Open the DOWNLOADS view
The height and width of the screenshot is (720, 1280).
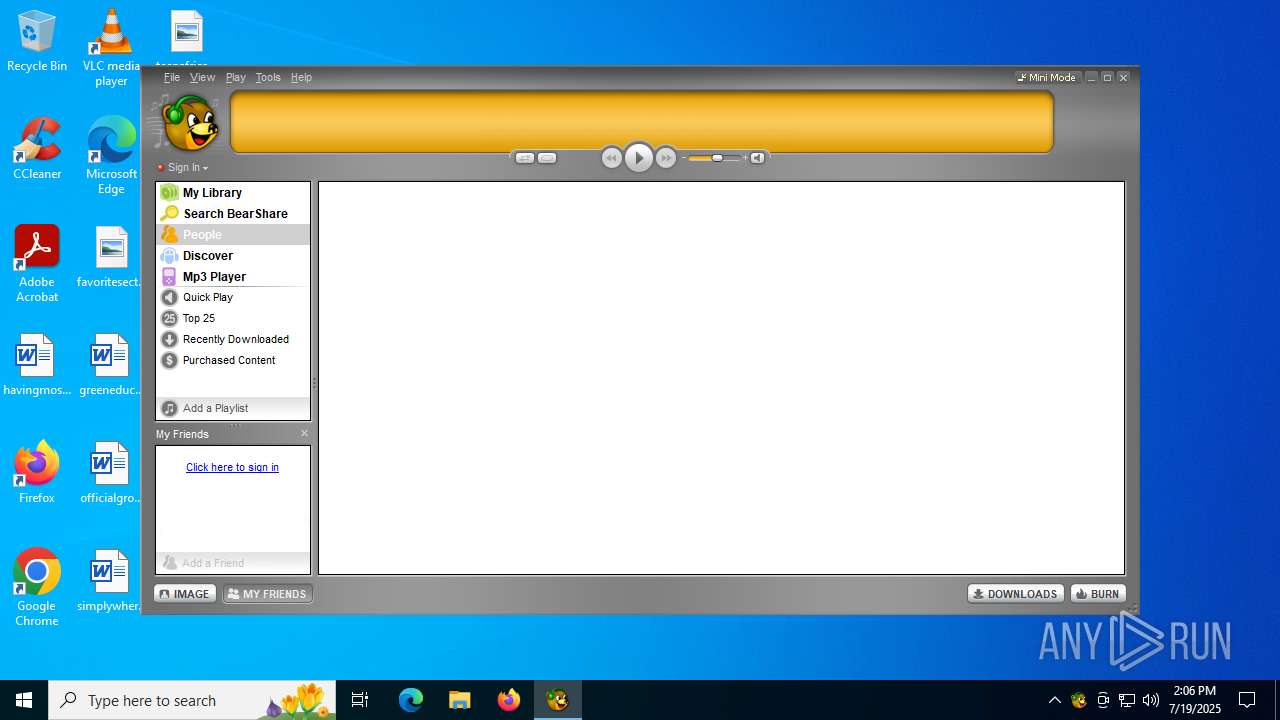click(x=1015, y=594)
